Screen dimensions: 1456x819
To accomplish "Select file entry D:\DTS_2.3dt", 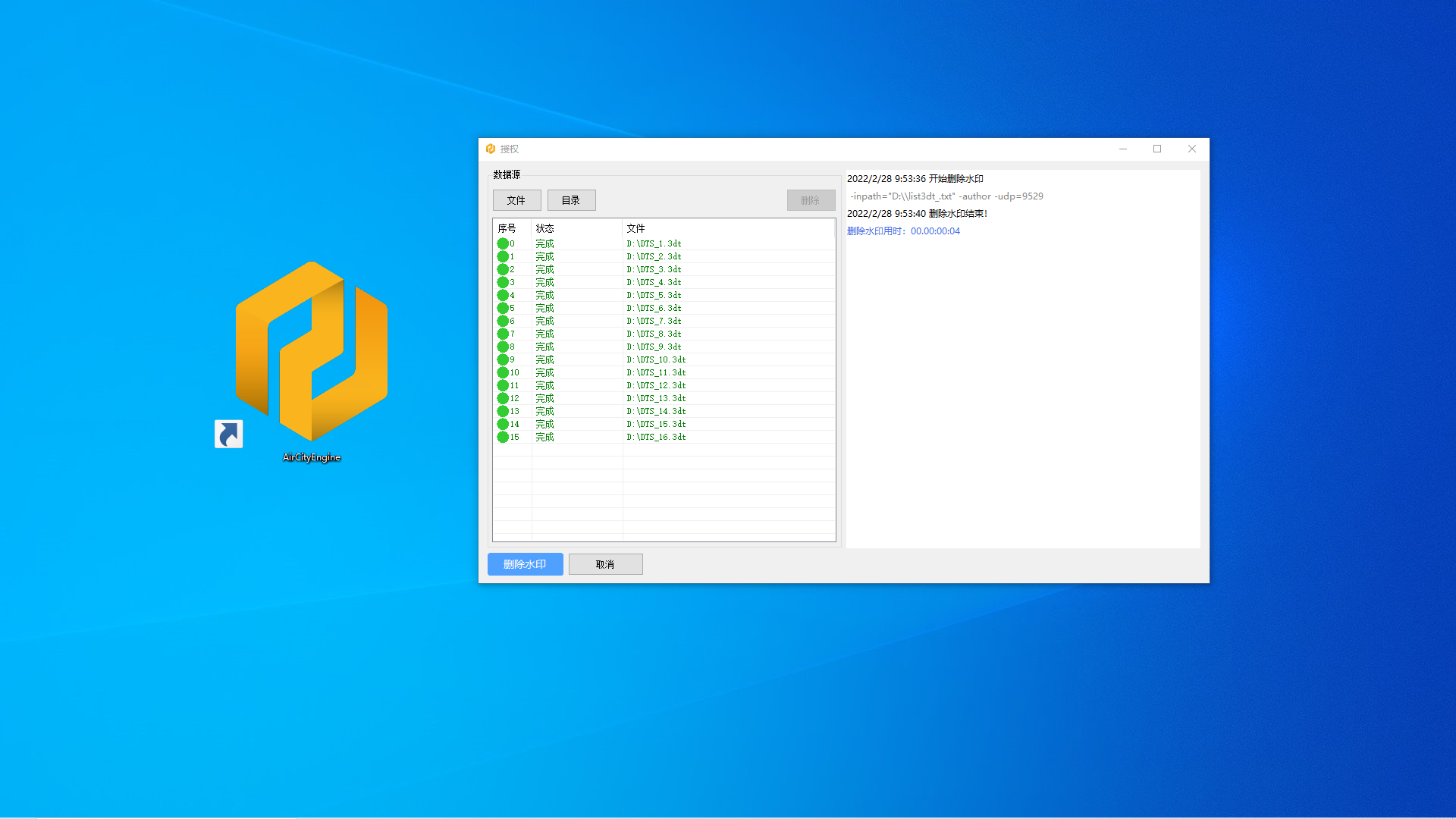I will pyautogui.click(x=654, y=256).
